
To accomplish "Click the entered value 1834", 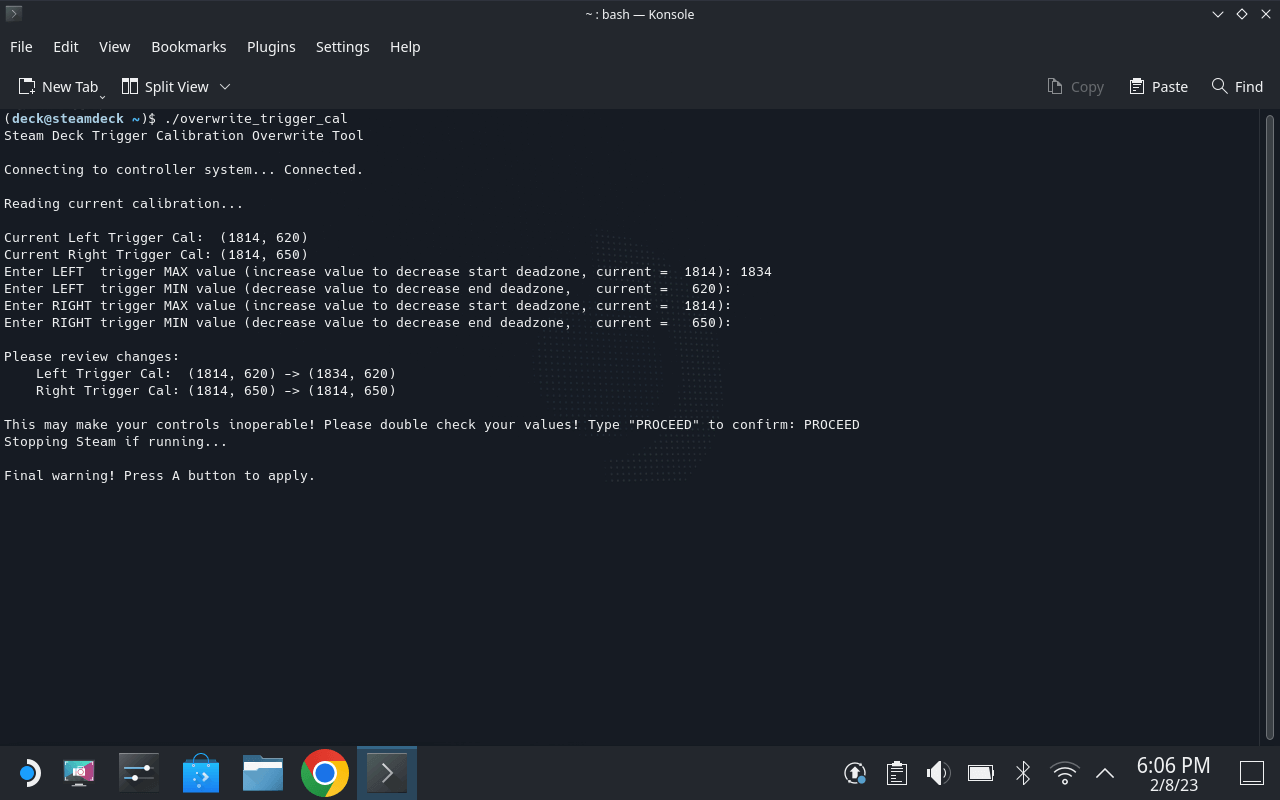I will point(756,272).
